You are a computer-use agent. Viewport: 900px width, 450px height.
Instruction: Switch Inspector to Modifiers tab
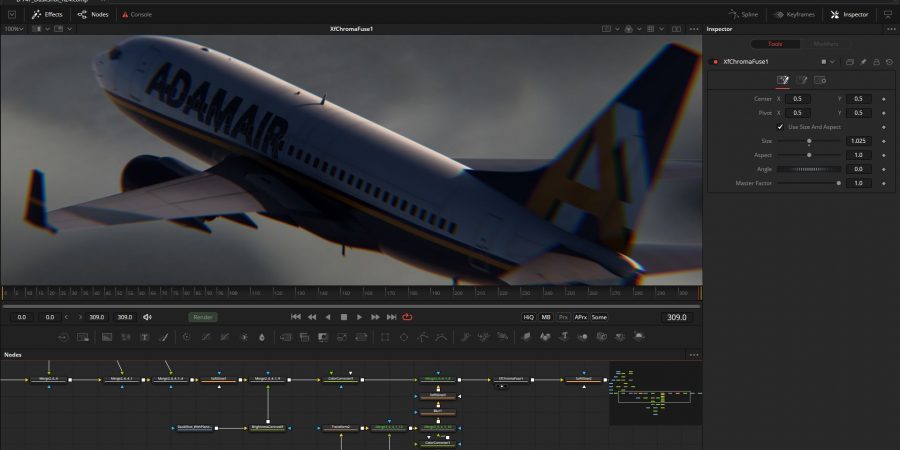tap(825, 44)
